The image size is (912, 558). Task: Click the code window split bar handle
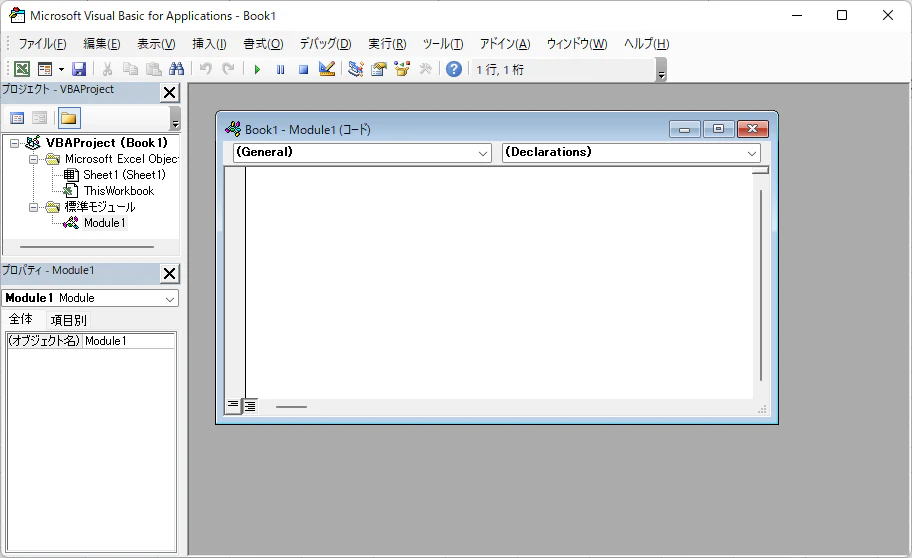point(760,170)
